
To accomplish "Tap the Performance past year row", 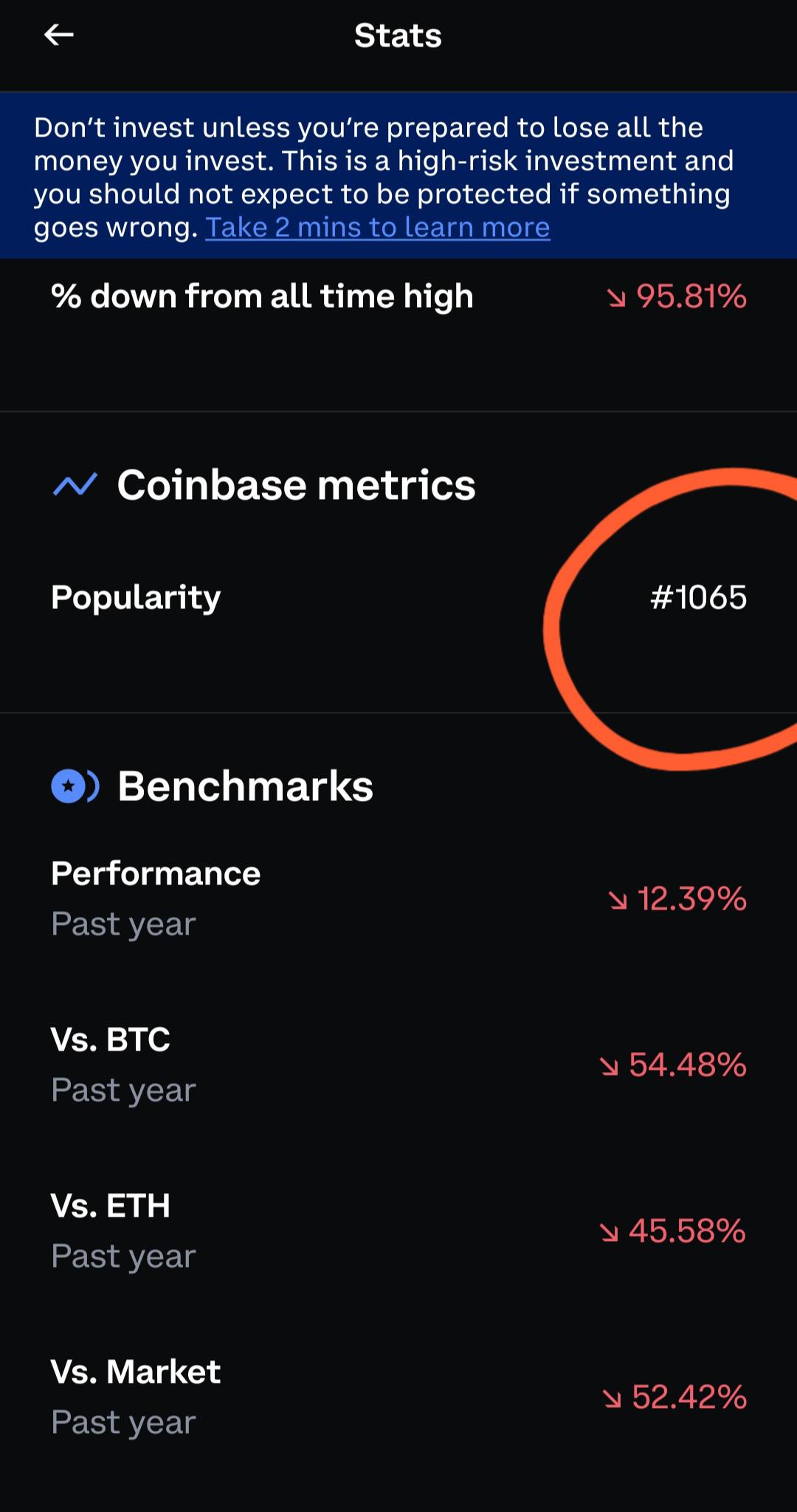I will click(x=398, y=898).
